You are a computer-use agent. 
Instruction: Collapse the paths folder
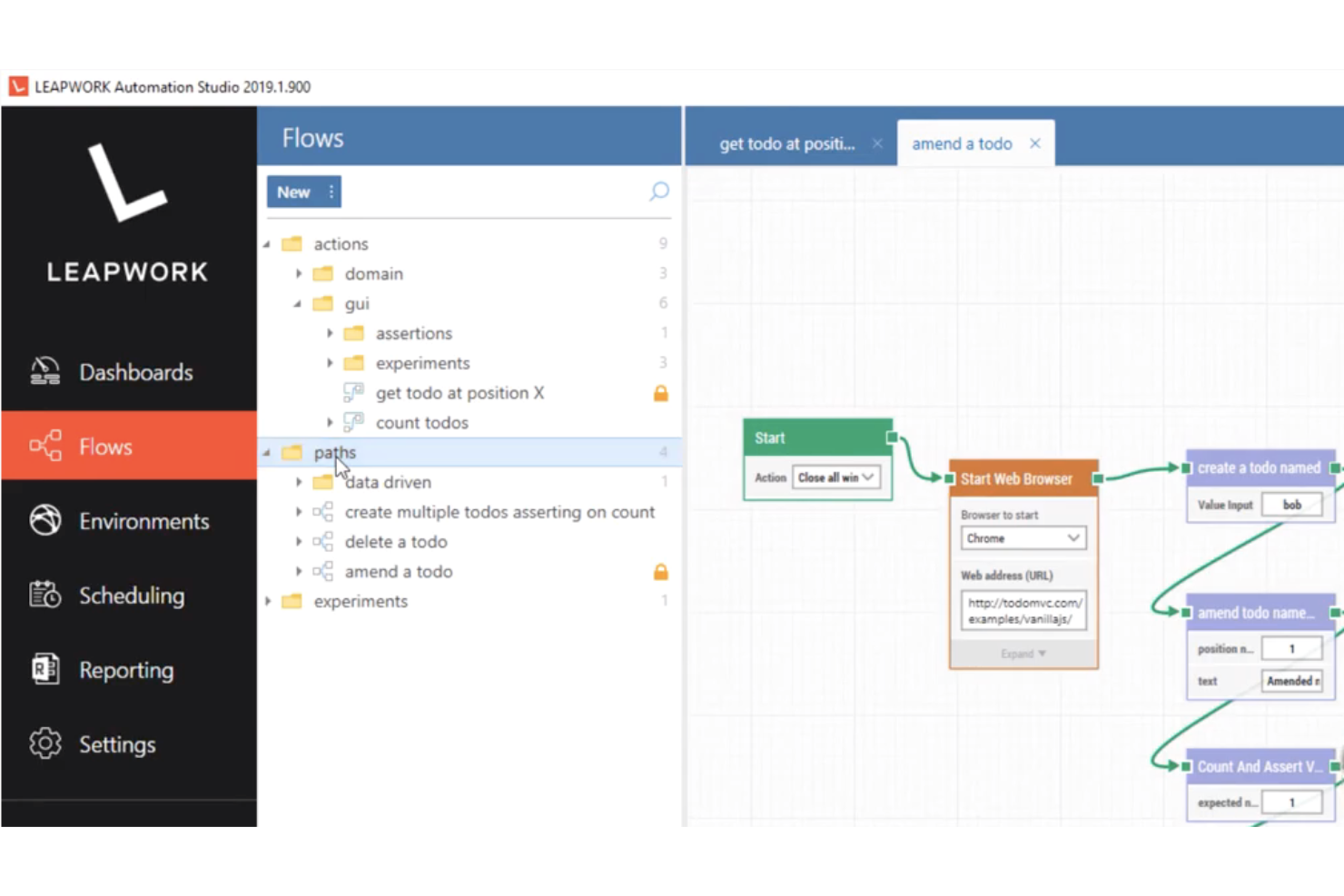267,453
